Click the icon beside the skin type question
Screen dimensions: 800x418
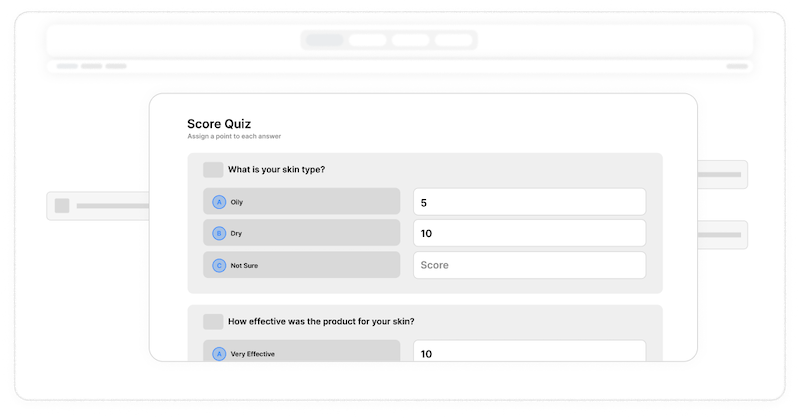click(213, 170)
